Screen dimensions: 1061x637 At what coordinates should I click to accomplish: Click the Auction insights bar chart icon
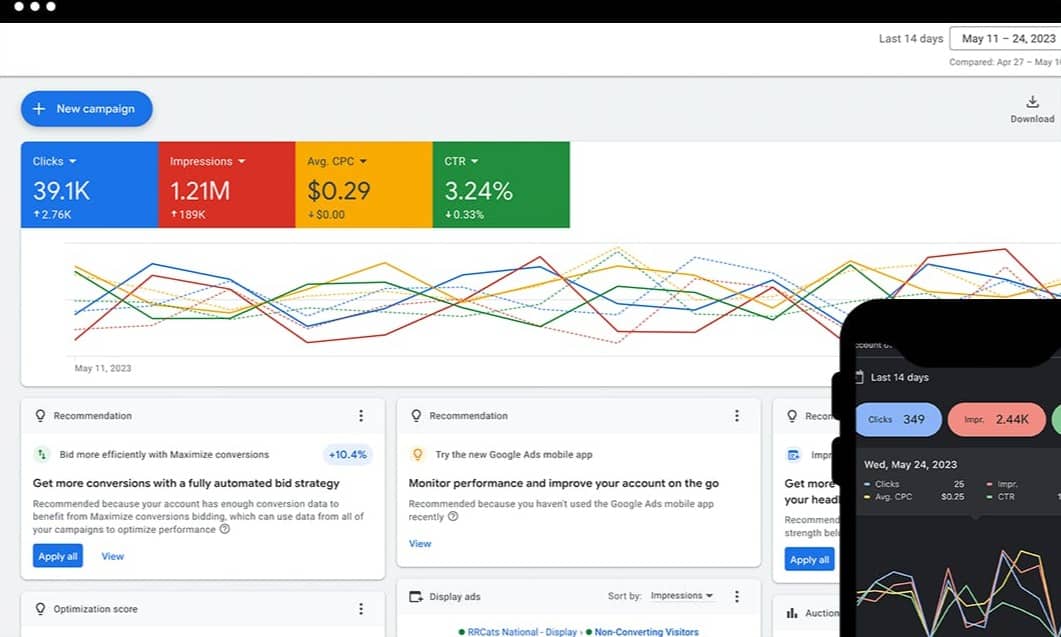792,613
